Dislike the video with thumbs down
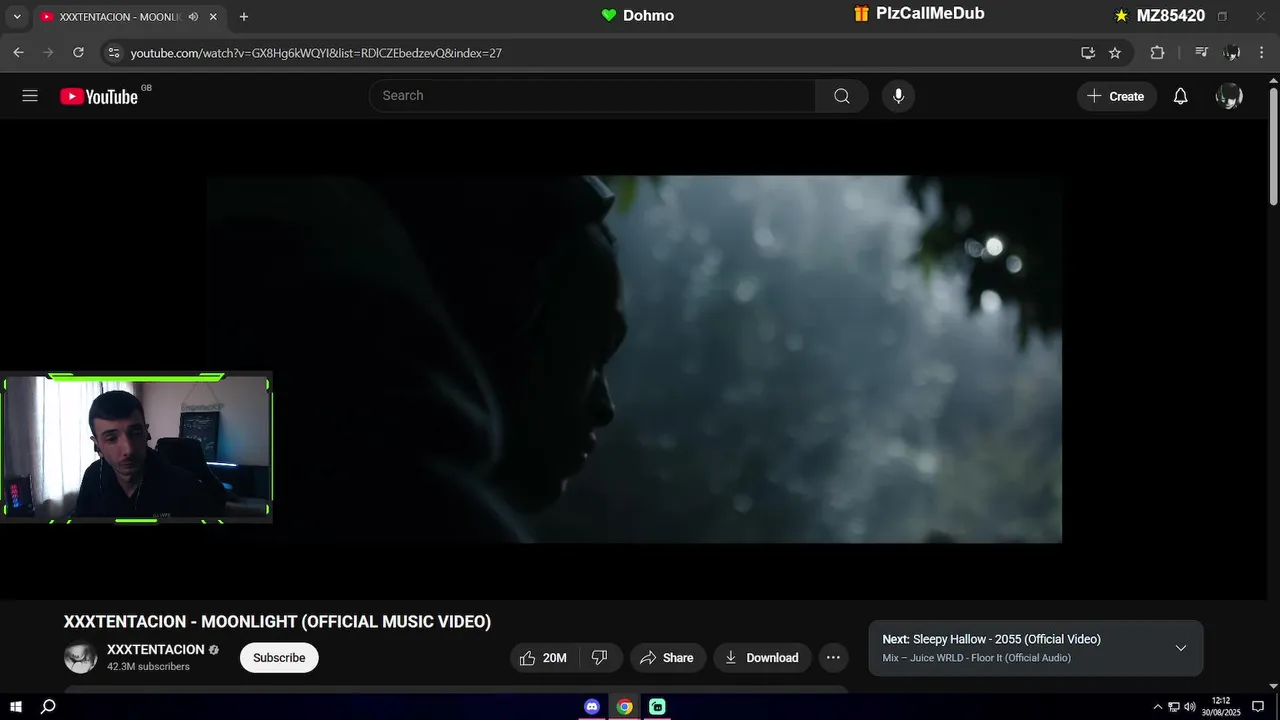The width and height of the screenshot is (1280, 720). 600,657
